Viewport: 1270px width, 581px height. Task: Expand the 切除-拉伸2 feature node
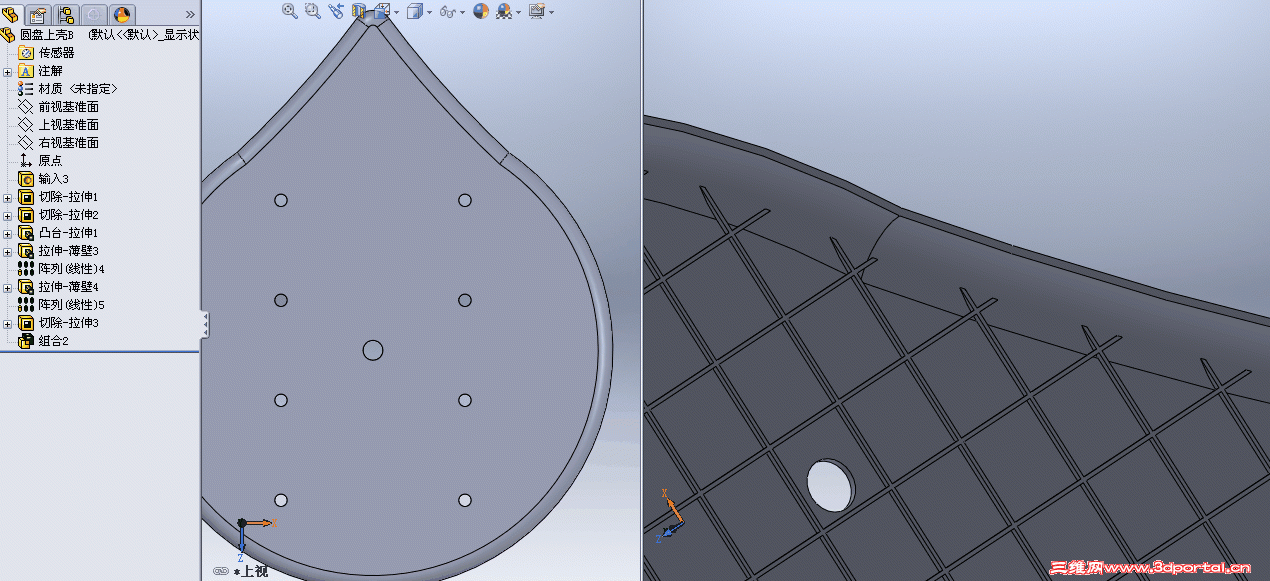click(8, 215)
